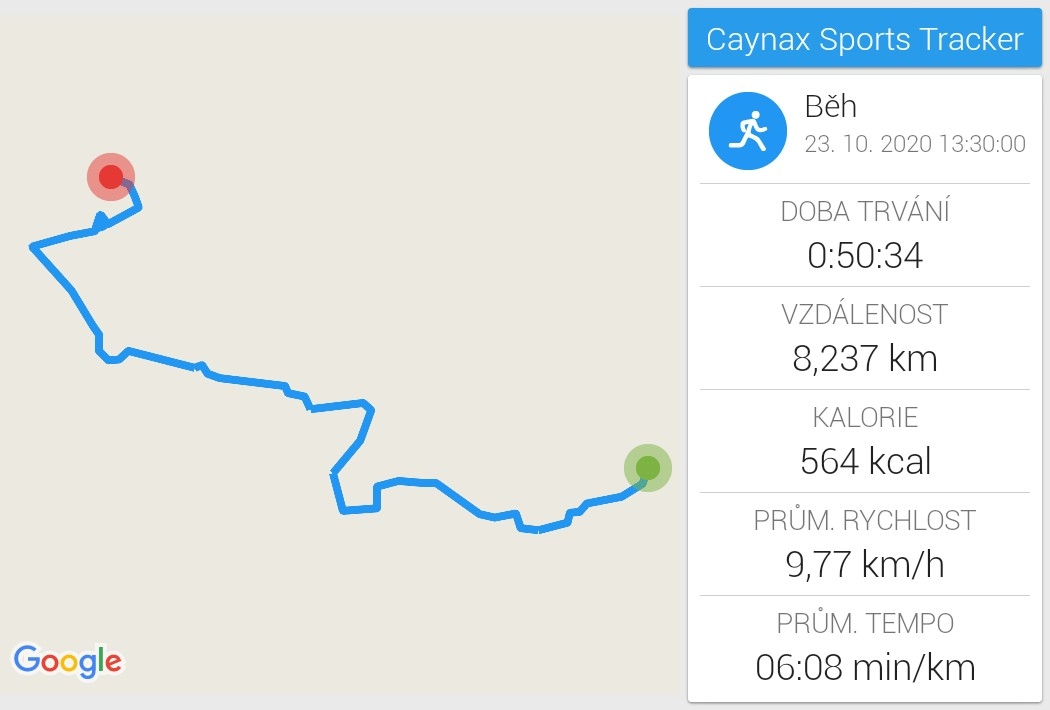Click the duration value 0:50:34
Screen dimensions: 1050x710
click(x=865, y=255)
